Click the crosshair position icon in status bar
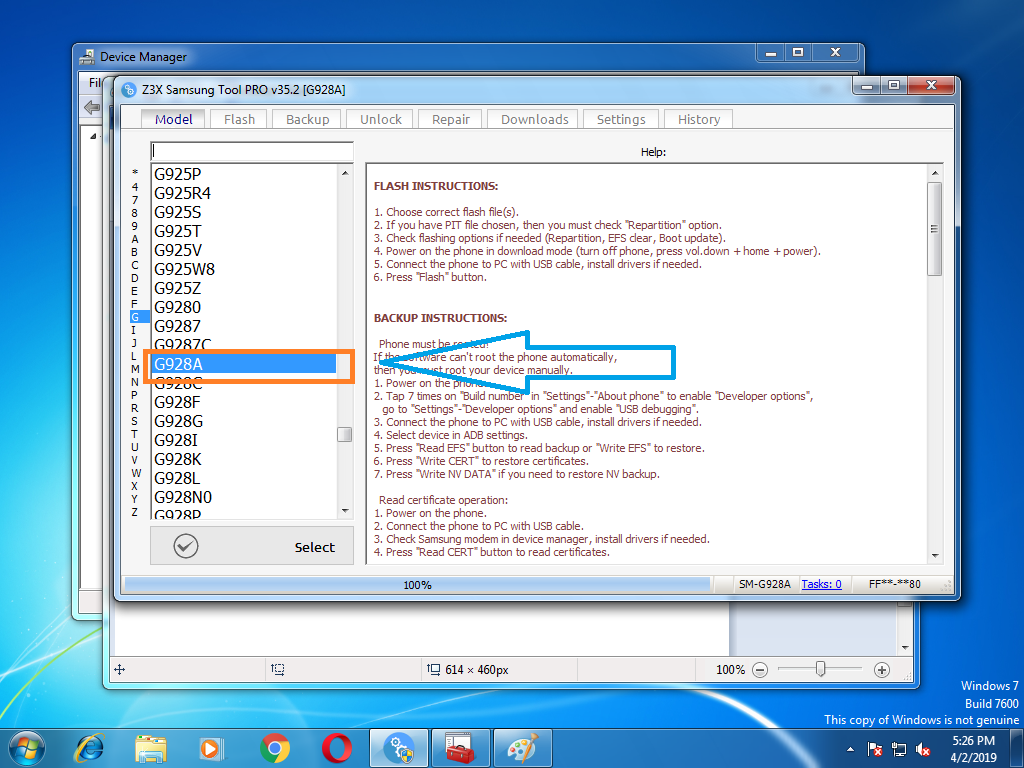The image size is (1024, 768). point(120,669)
